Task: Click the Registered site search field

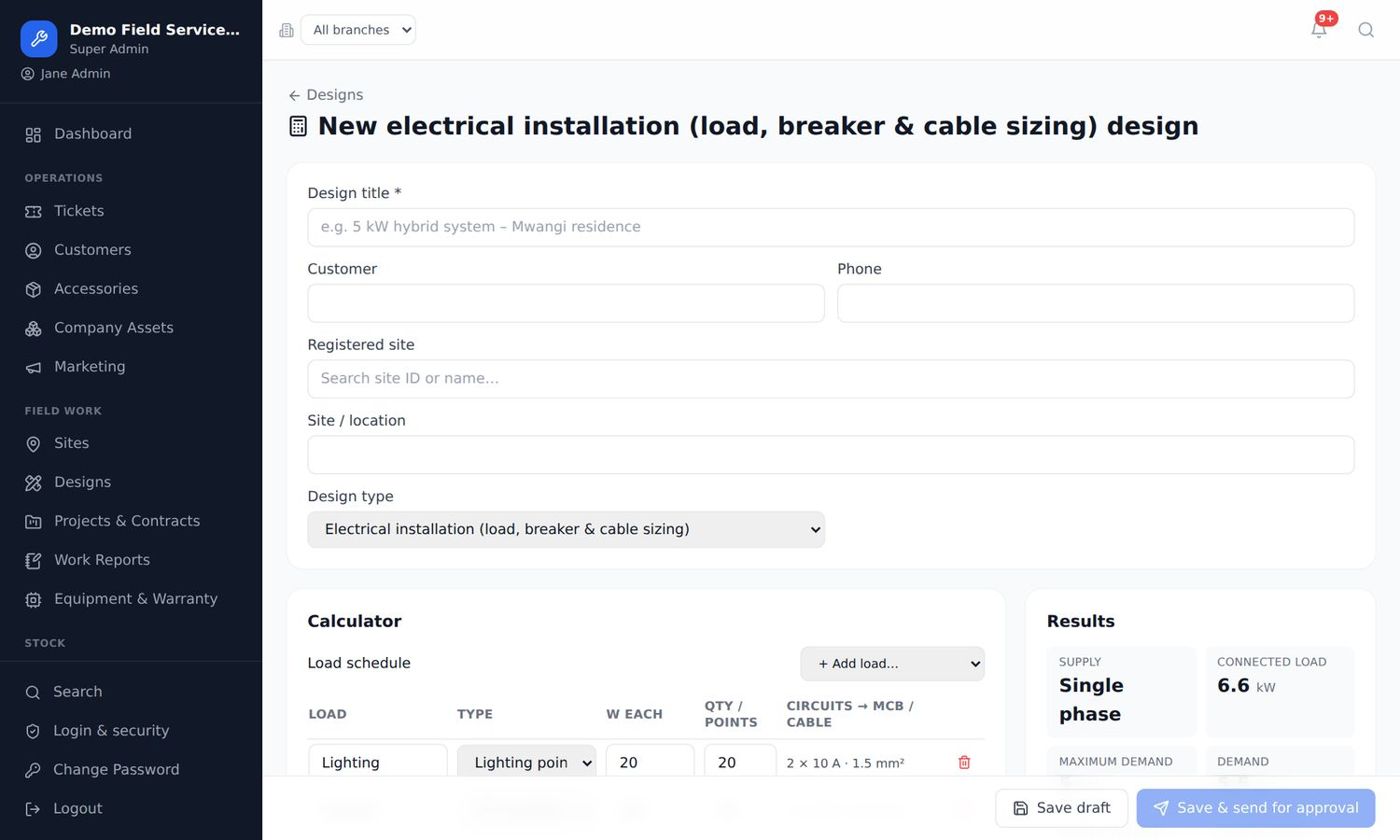Action: pos(831,379)
